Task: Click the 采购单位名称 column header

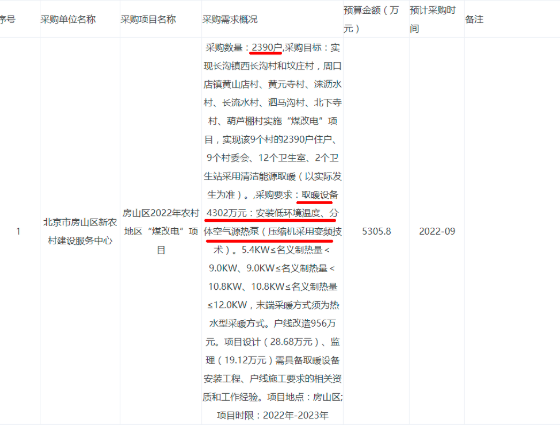Action: tap(68, 19)
